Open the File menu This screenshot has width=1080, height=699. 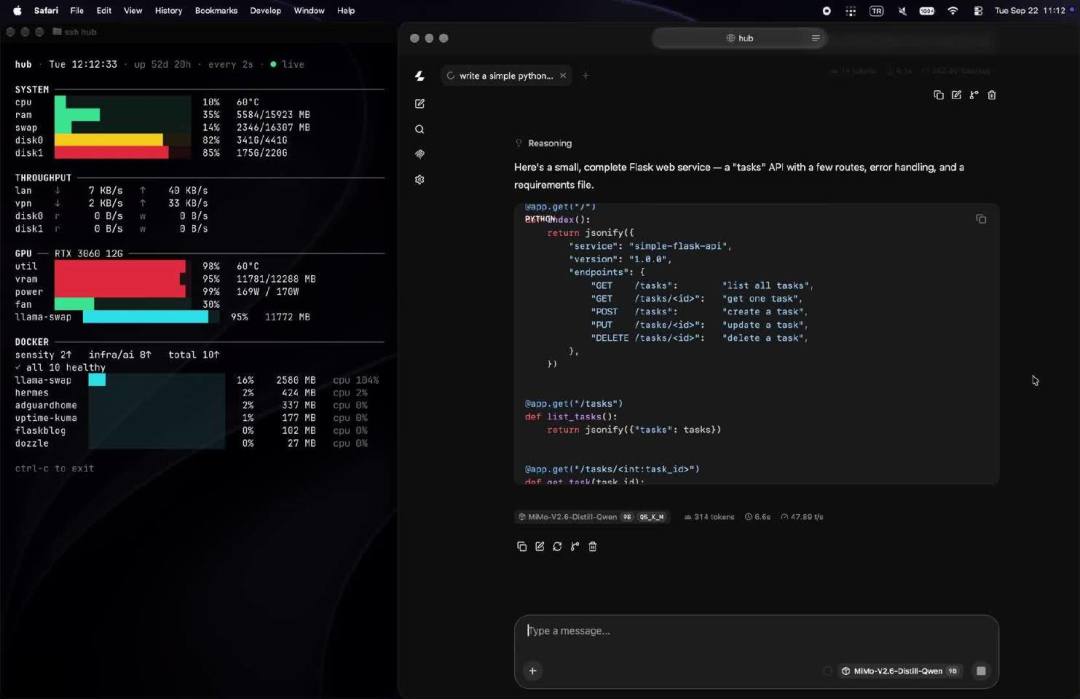pyautogui.click(x=77, y=10)
